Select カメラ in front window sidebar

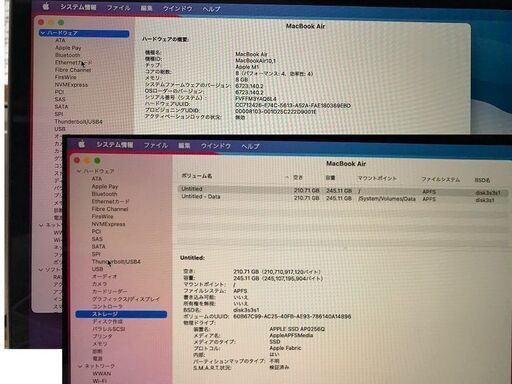pos(100,284)
